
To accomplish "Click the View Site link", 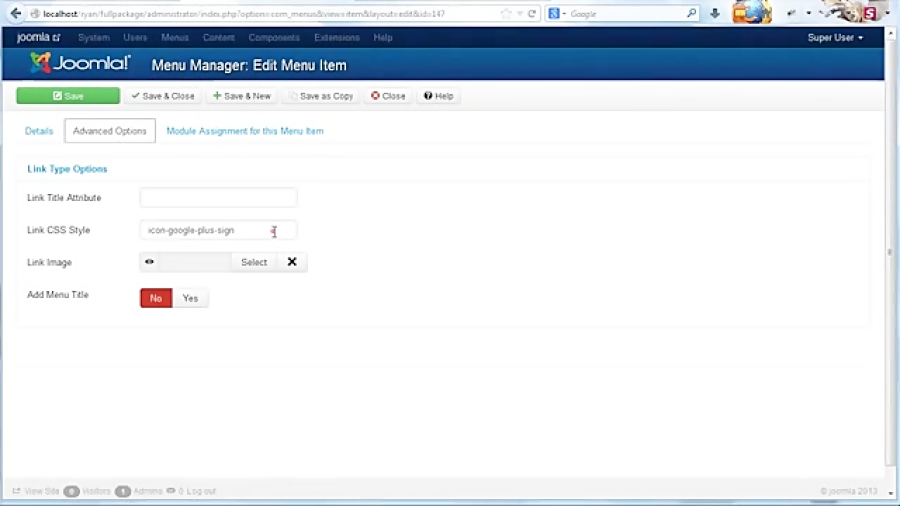I will (x=36, y=491).
